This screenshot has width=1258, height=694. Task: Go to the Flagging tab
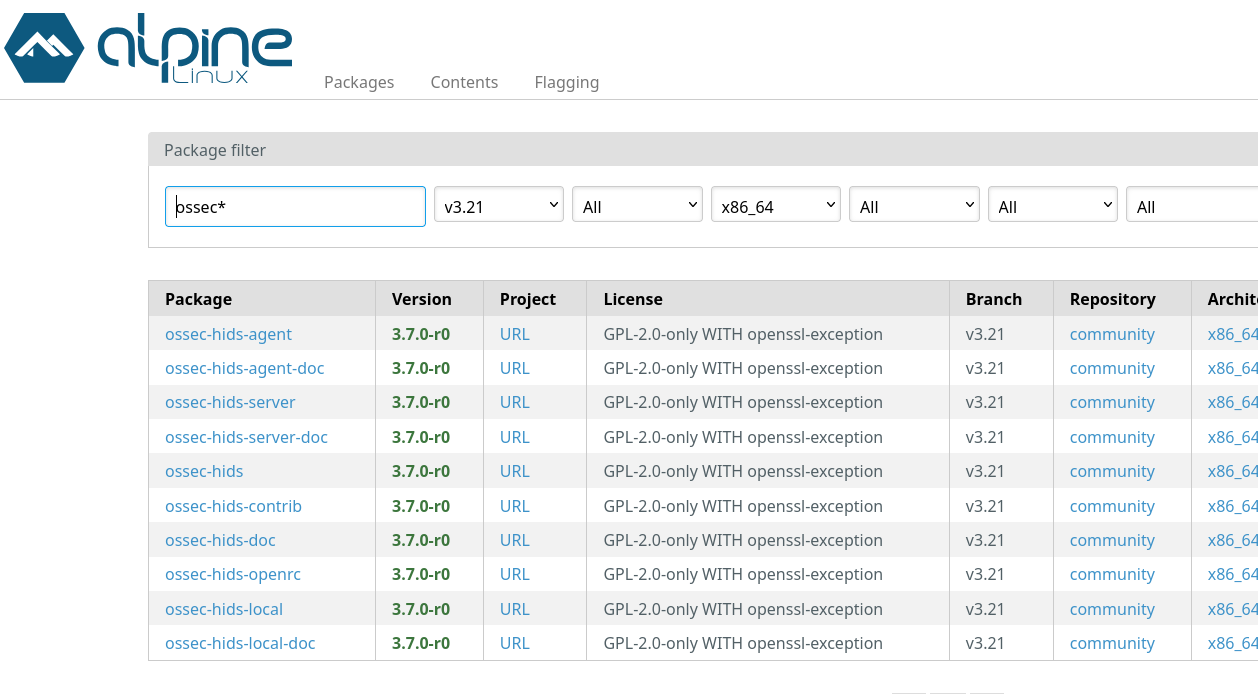pyautogui.click(x=567, y=82)
